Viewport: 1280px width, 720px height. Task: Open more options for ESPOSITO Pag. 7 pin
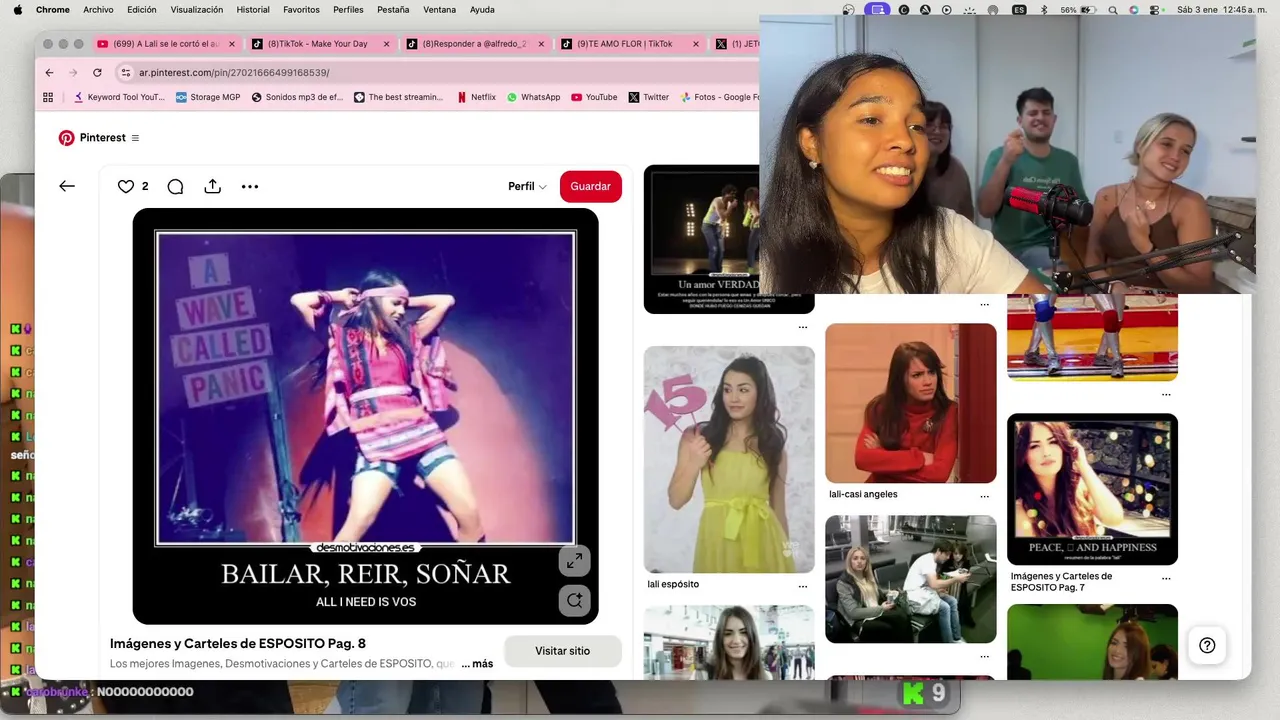1166,578
